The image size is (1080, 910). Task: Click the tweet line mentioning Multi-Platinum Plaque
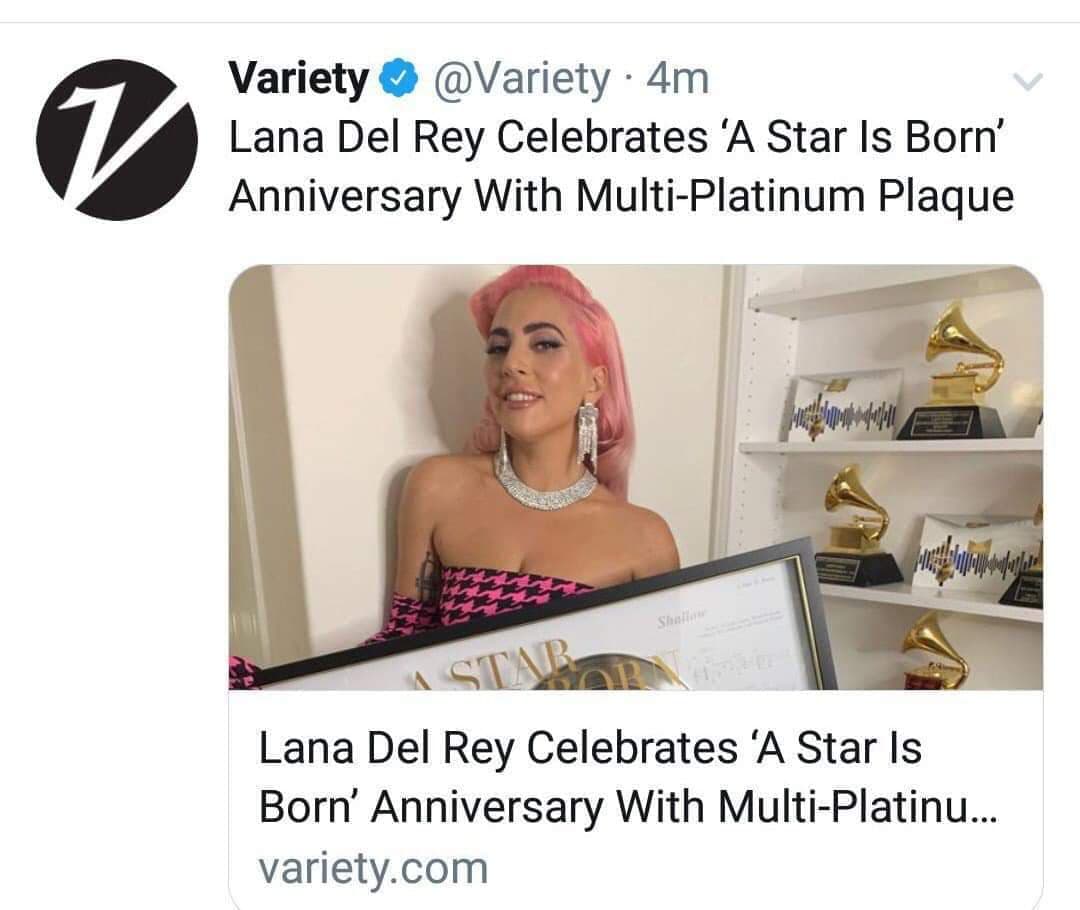tap(620, 195)
